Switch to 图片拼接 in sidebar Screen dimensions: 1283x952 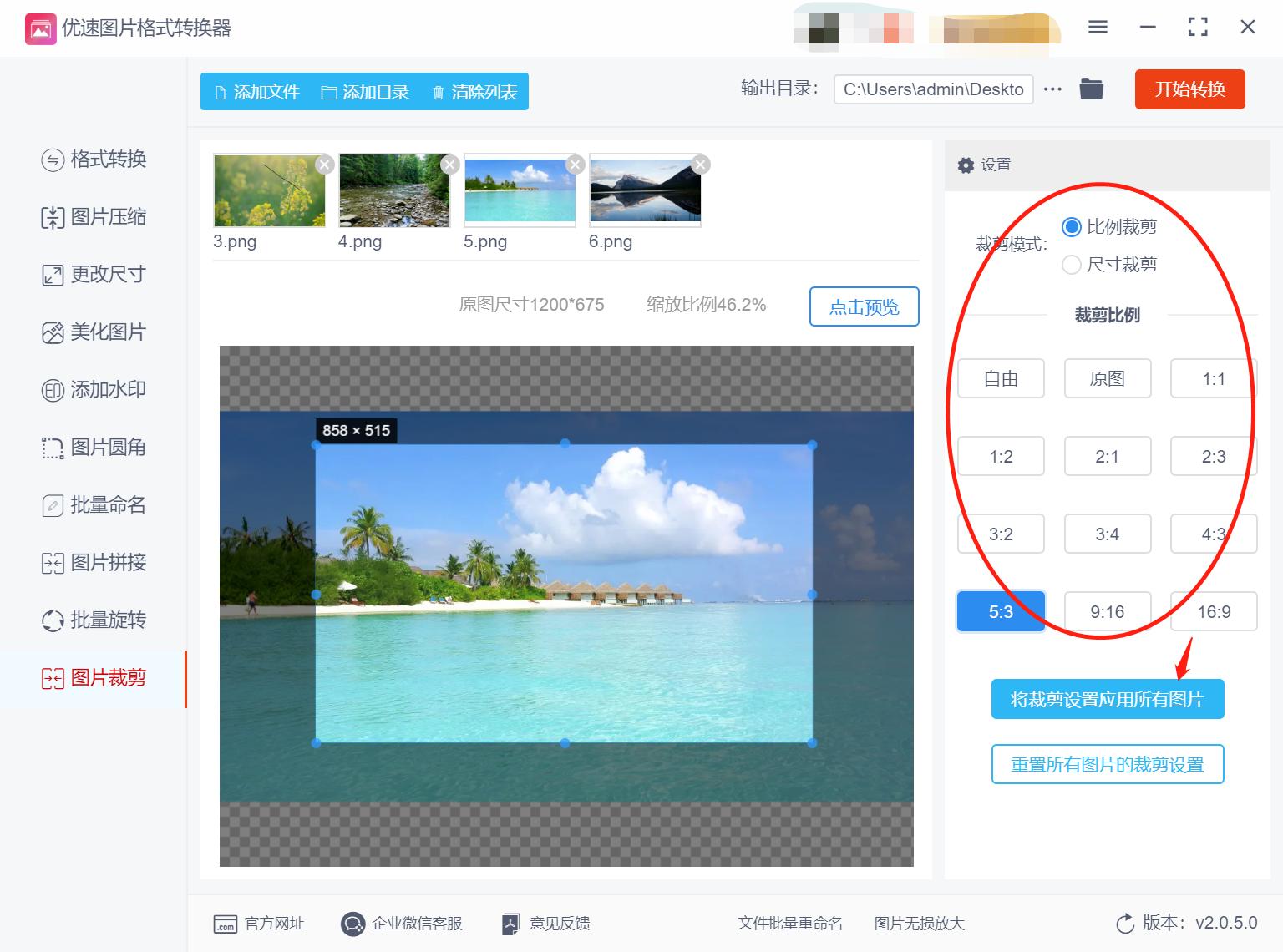[x=94, y=562]
